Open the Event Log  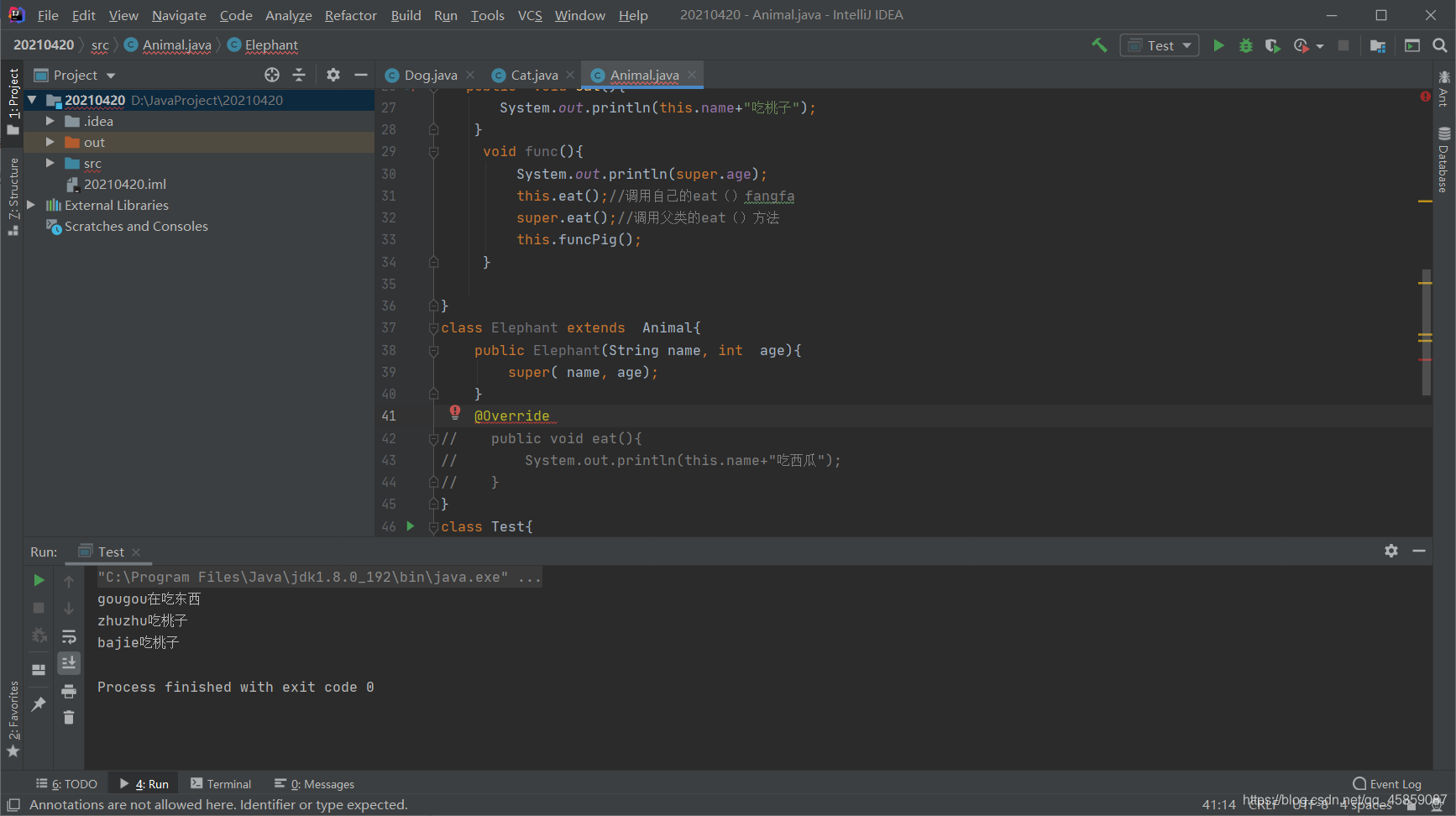point(1387,784)
